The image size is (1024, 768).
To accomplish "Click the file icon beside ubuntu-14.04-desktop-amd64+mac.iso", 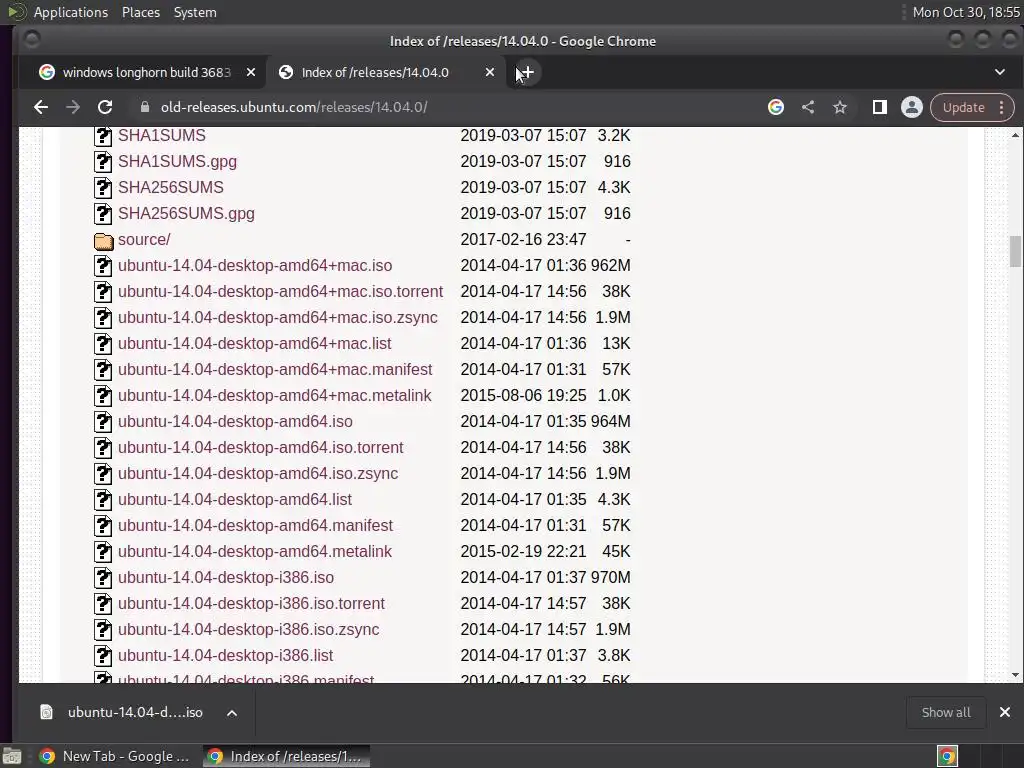I will 103,266.
